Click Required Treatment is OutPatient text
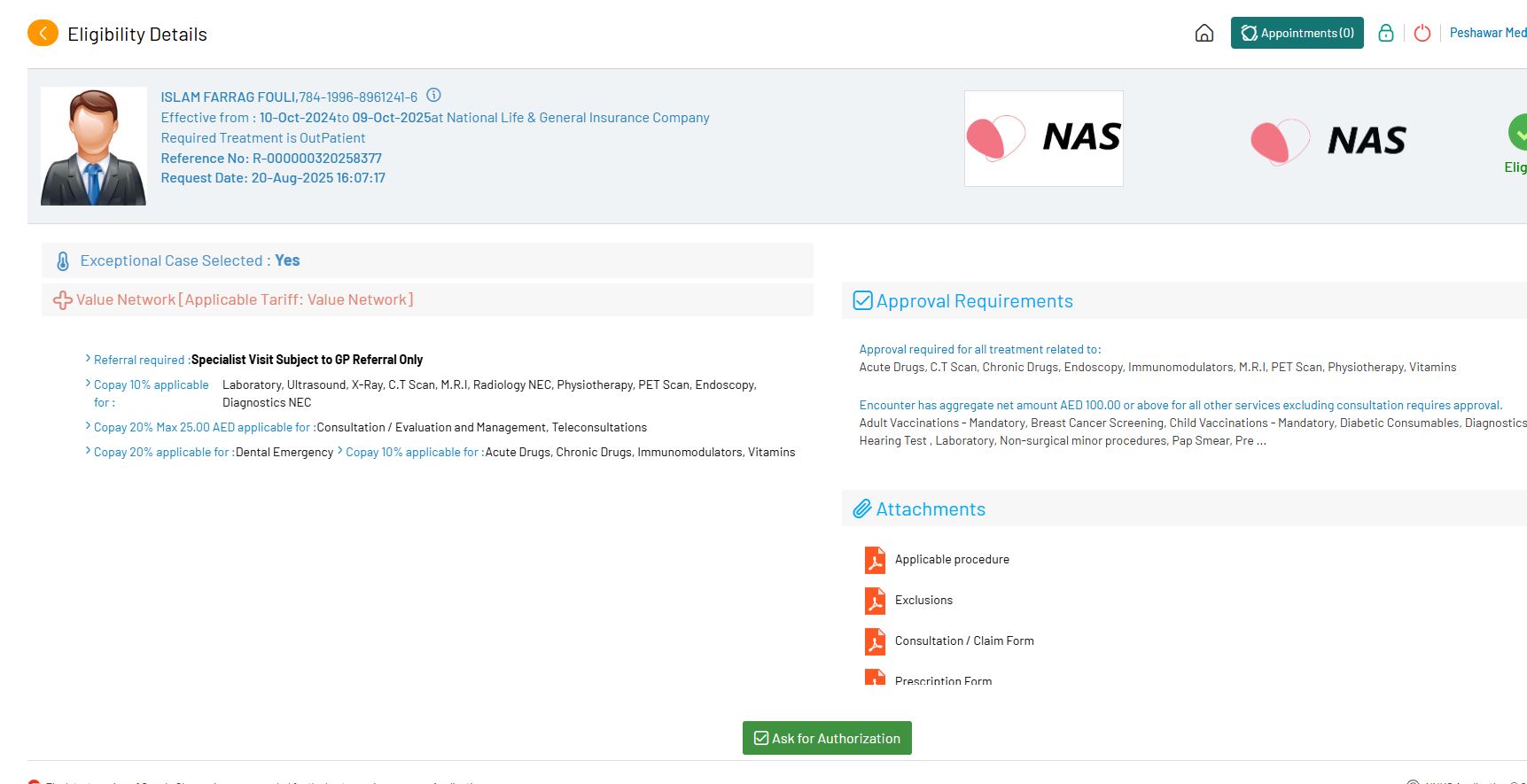The width and height of the screenshot is (1527, 784). (263, 138)
